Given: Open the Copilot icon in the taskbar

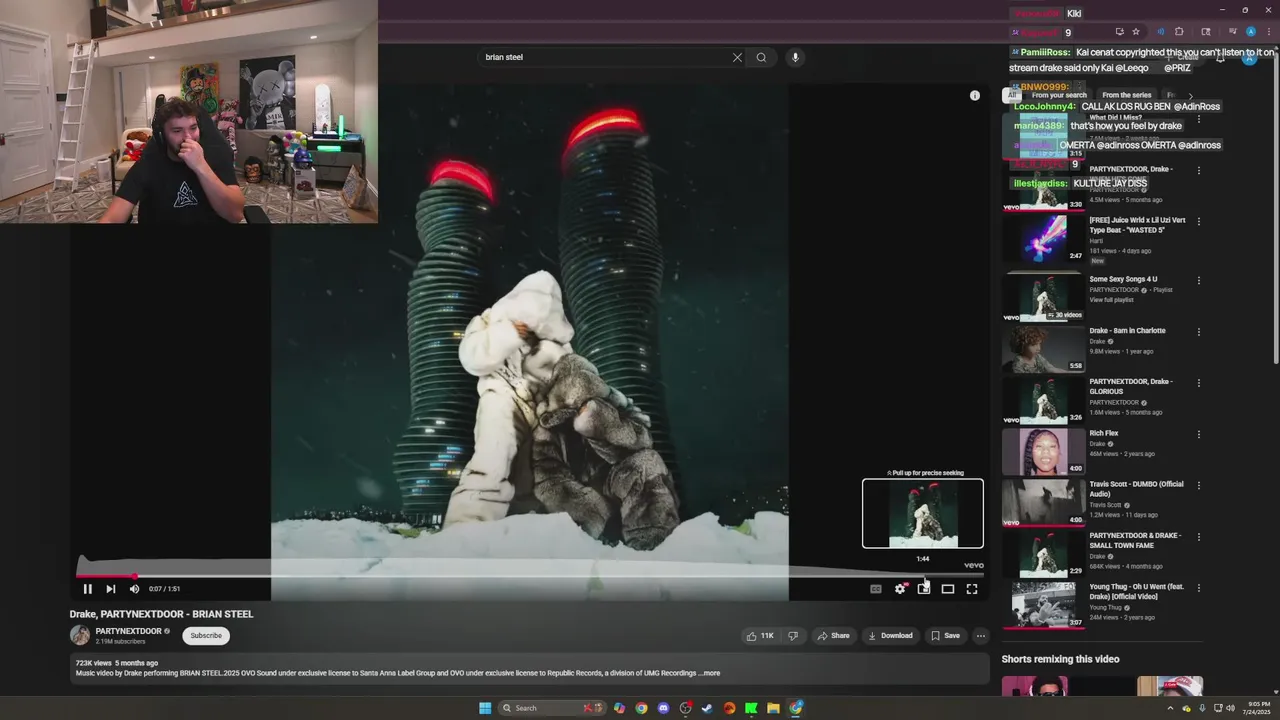Looking at the screenshot, I should pyautogui.click(x=619, y=708).
